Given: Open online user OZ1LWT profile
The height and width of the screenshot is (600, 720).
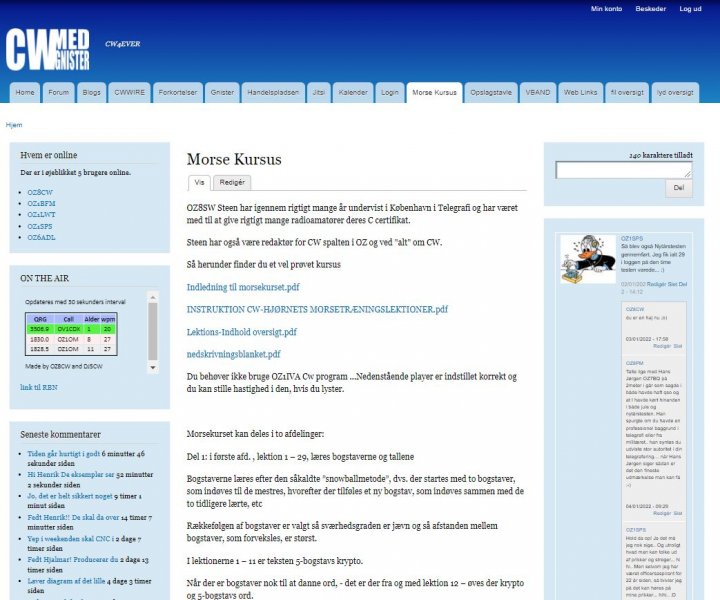Looking at the screenshot, I should click(41, 215).
